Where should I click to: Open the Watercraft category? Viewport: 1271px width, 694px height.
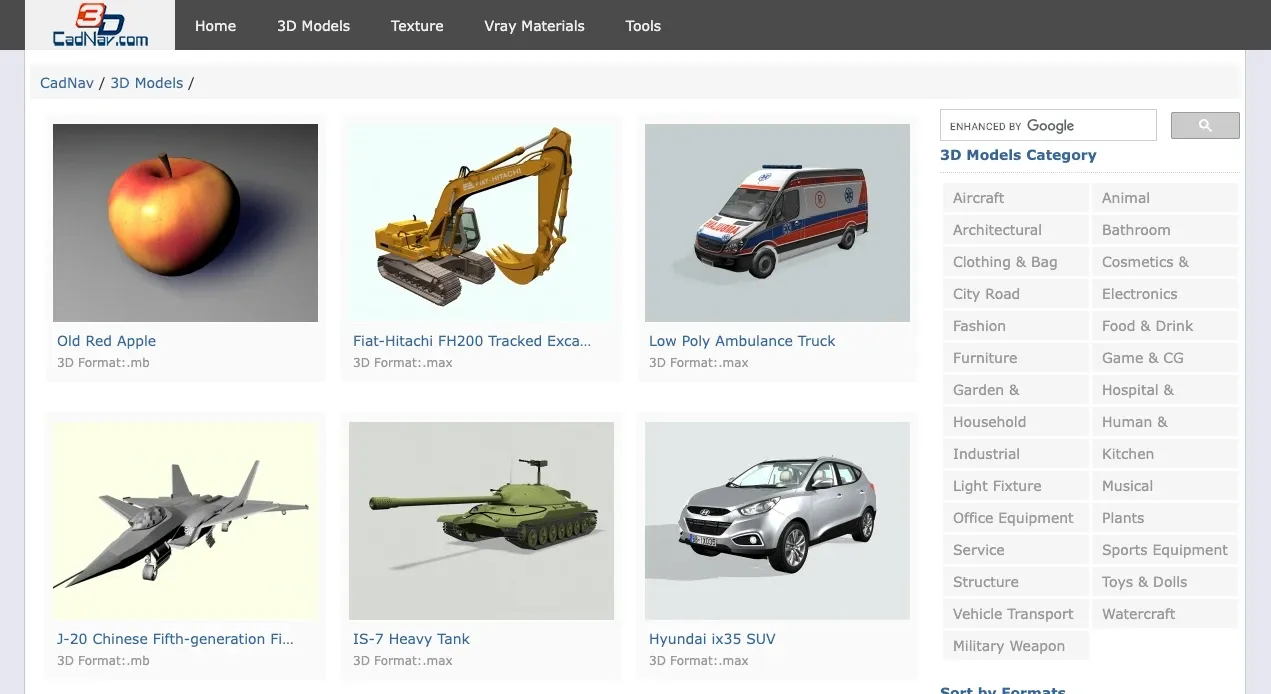pos(1164,614)
